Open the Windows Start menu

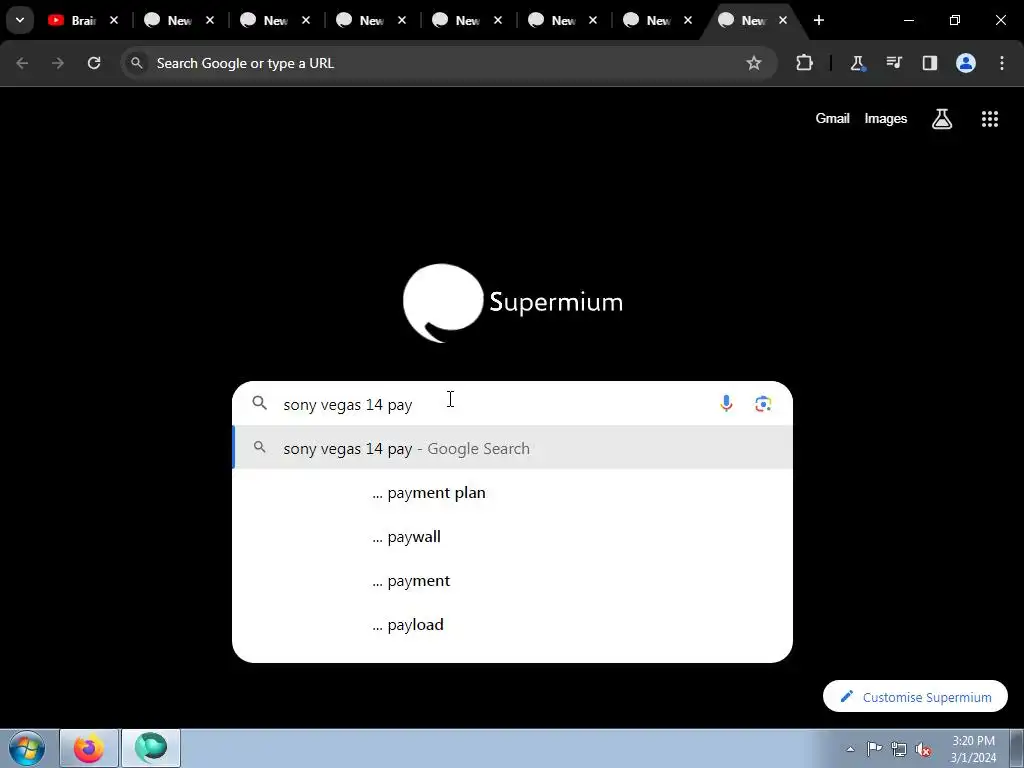coord(27,748)
